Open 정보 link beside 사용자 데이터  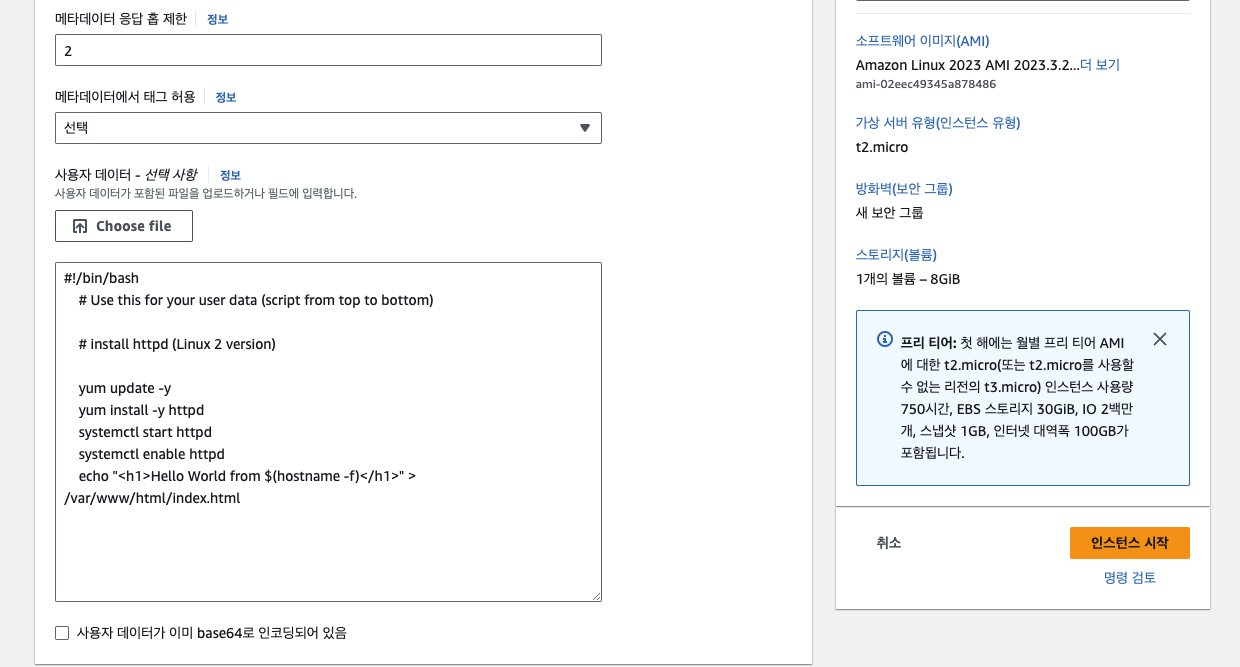[230, 175]
